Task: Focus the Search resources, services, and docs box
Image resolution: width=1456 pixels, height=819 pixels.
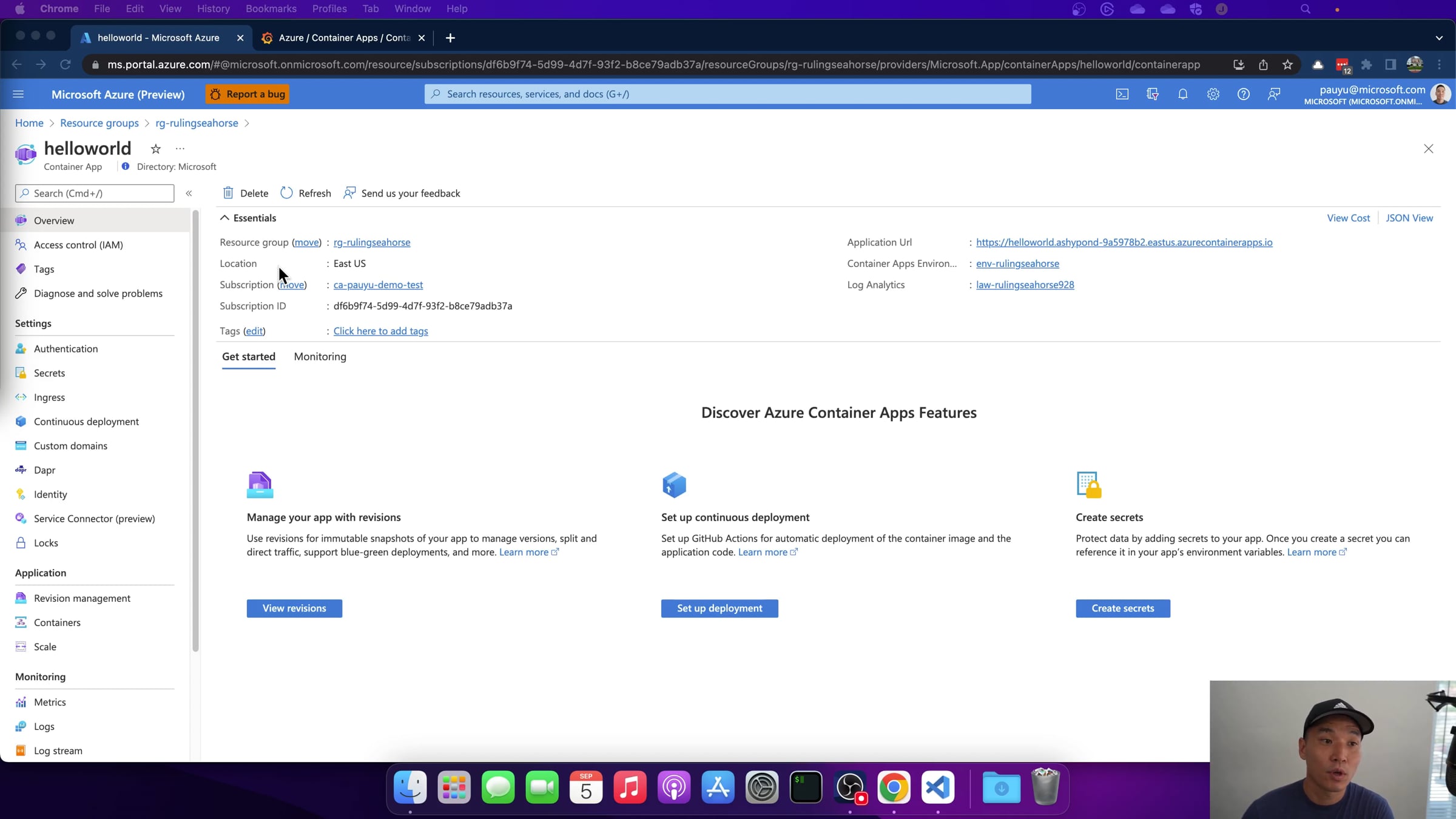Action: [x=727, y=94]
